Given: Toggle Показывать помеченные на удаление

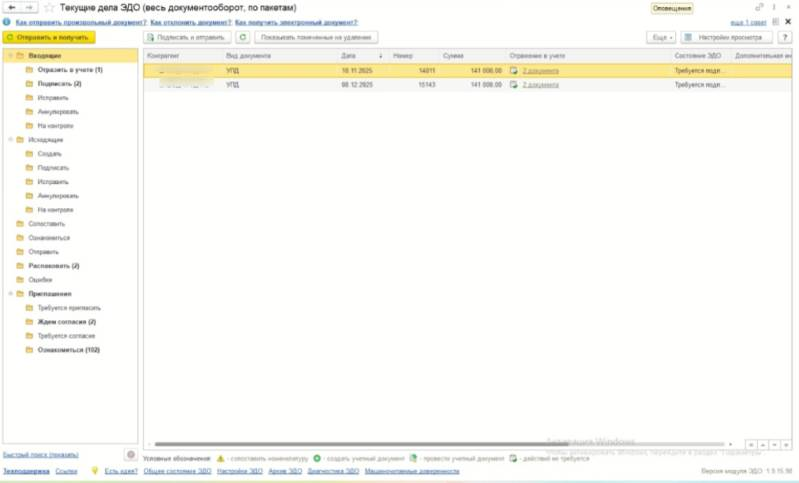Looking at the screenshot, I should [316, 37].
